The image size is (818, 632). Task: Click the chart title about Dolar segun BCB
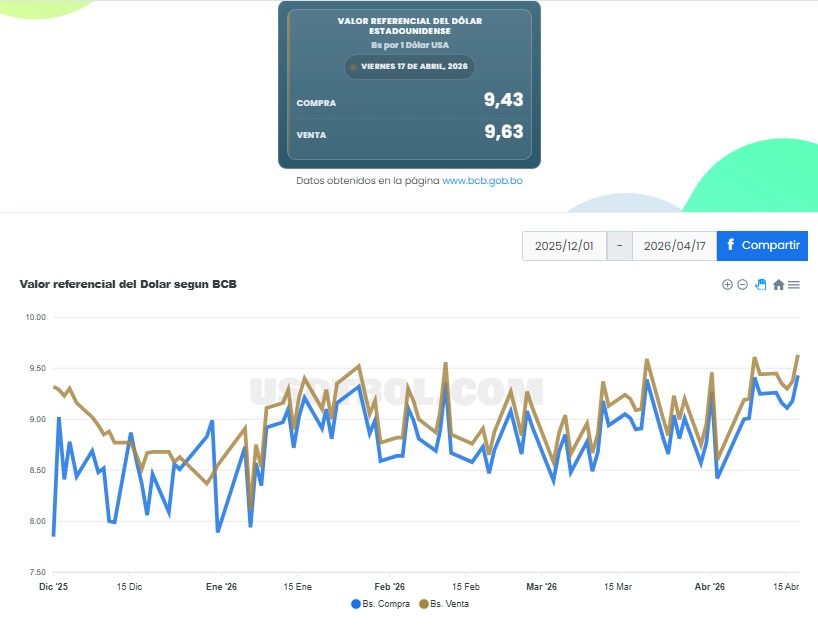point(128,284)
